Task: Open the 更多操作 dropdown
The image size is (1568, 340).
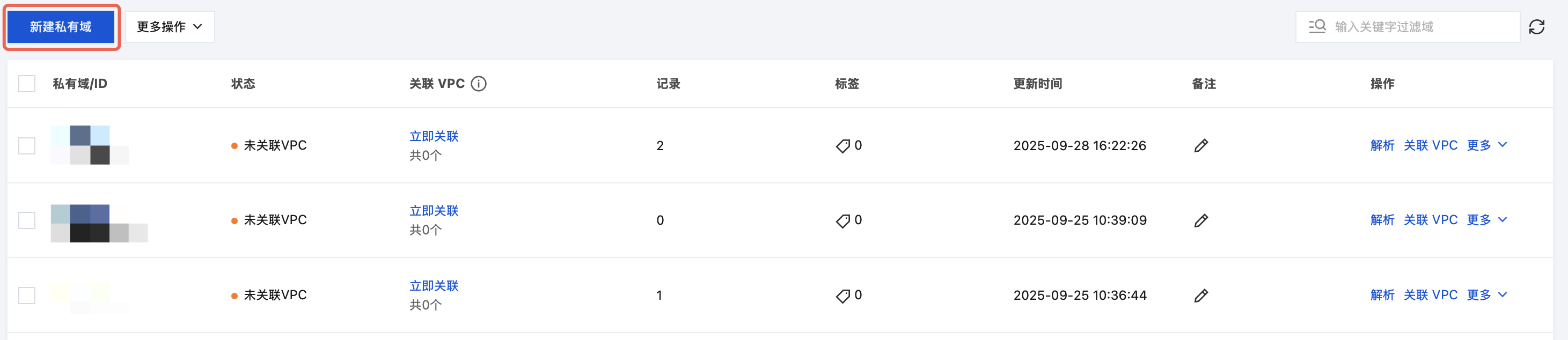Action: [x=170, y=27]
